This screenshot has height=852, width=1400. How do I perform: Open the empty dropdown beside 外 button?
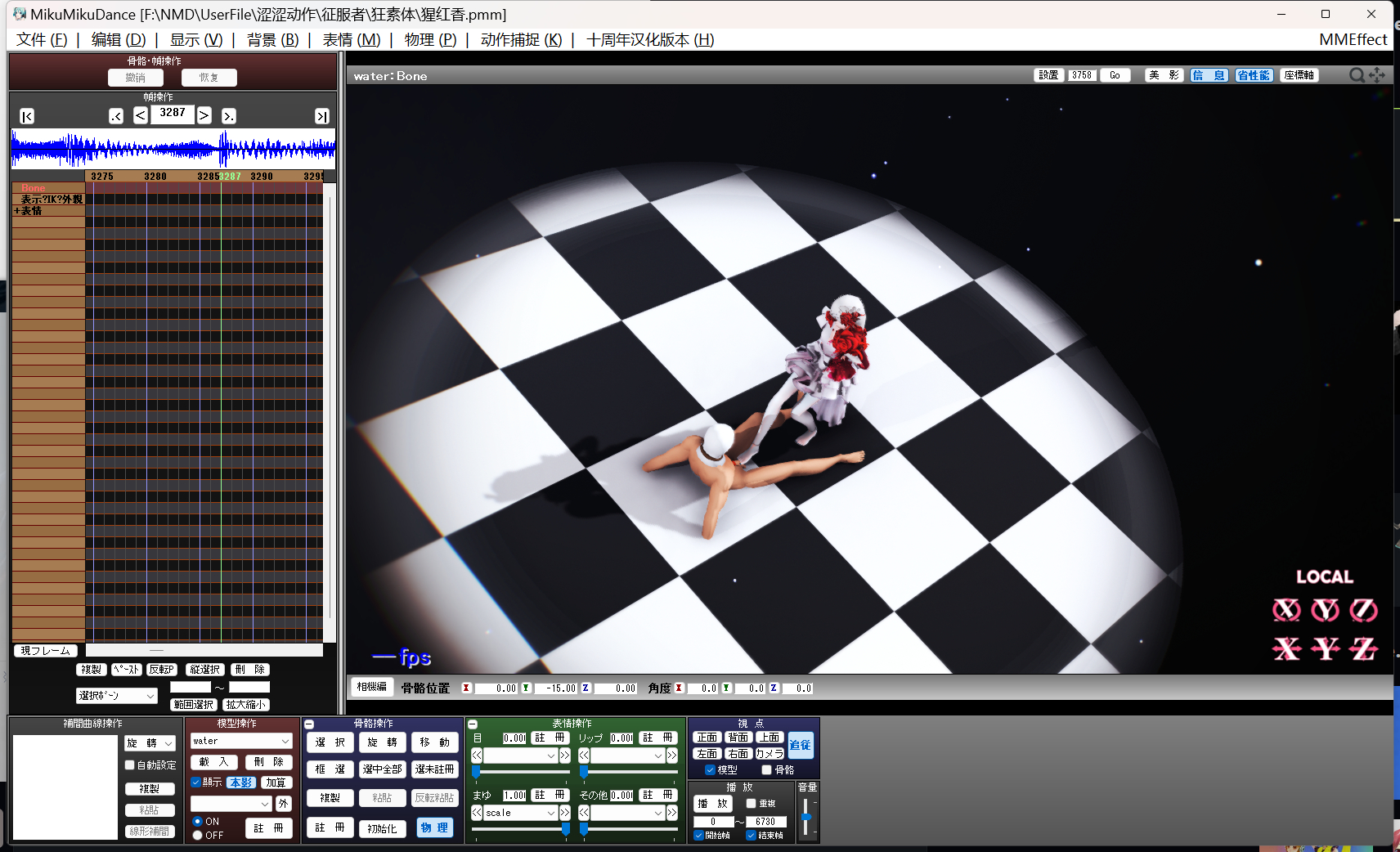point(231,804)
